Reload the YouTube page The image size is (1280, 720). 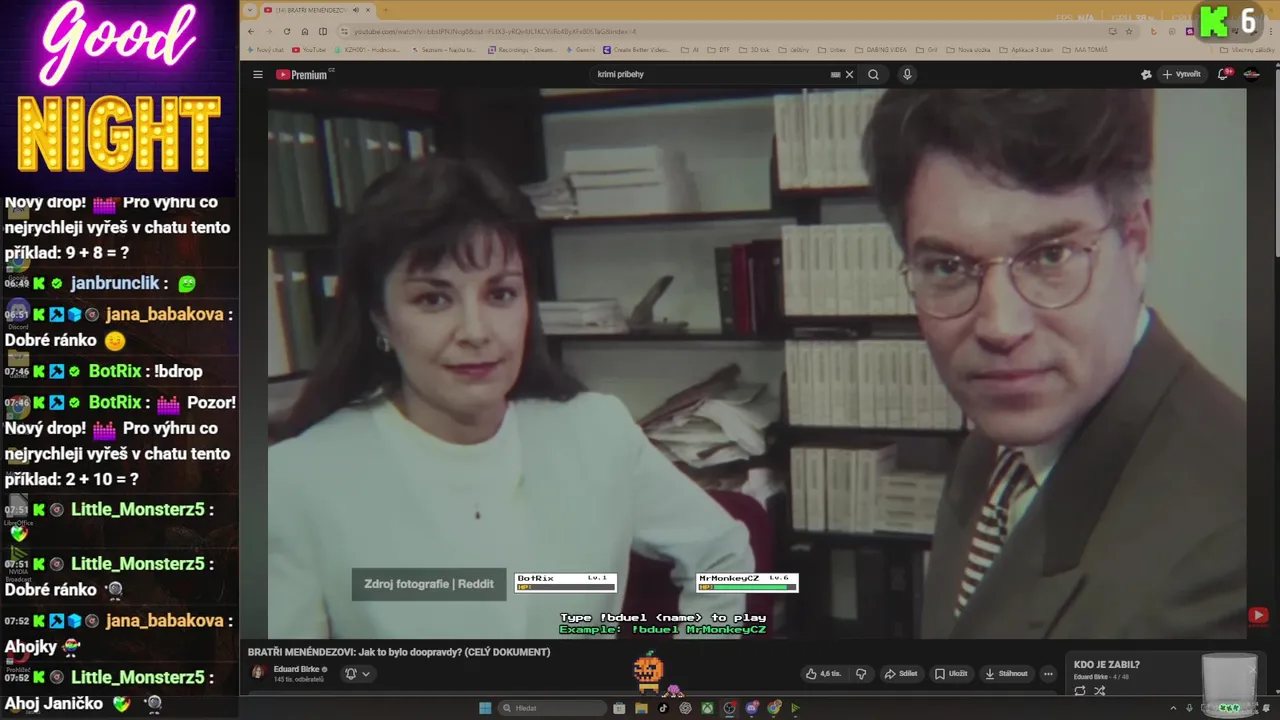pyautogui.click(x=287, y=31)
